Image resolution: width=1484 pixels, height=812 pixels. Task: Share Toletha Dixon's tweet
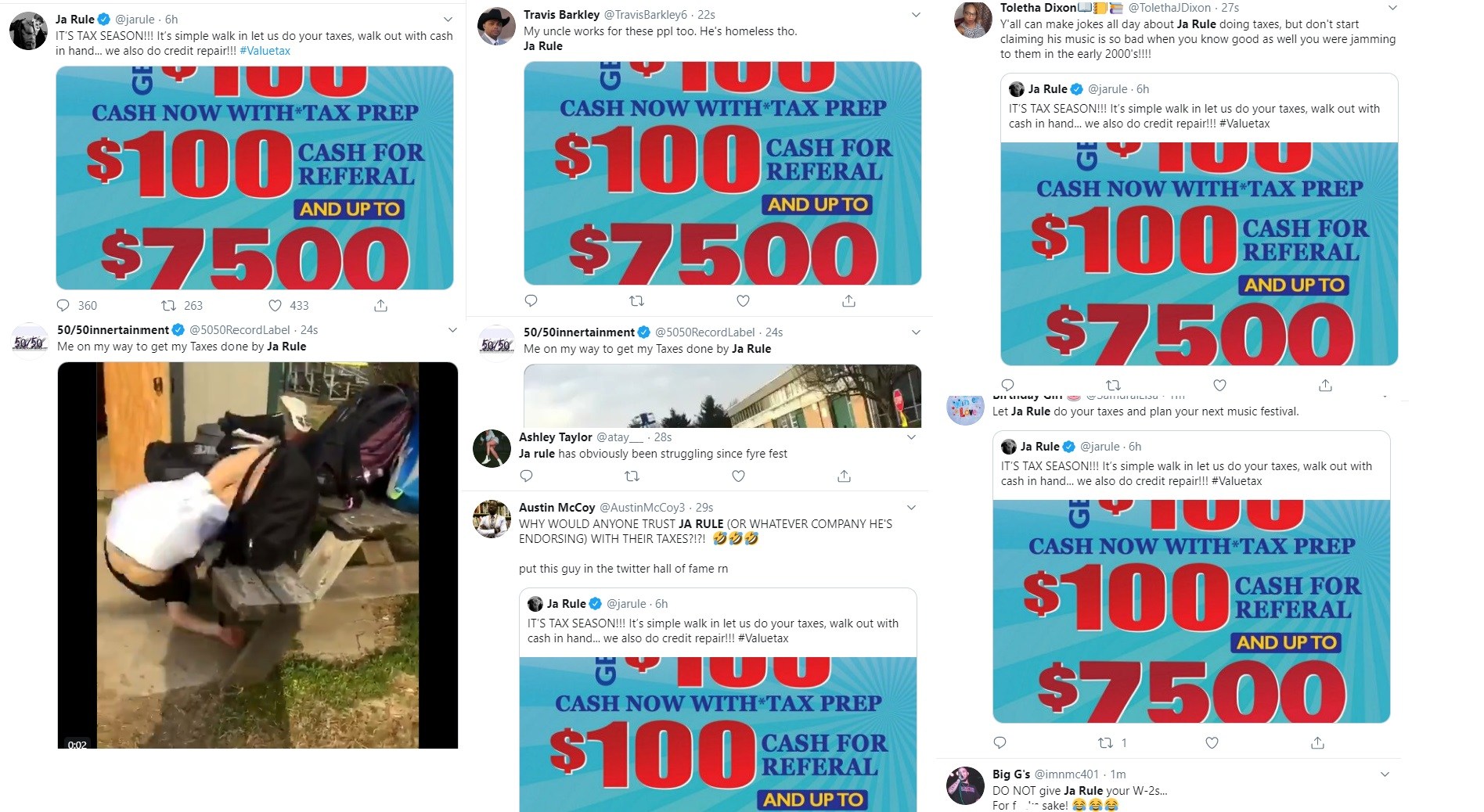(x=1325, y=385)
